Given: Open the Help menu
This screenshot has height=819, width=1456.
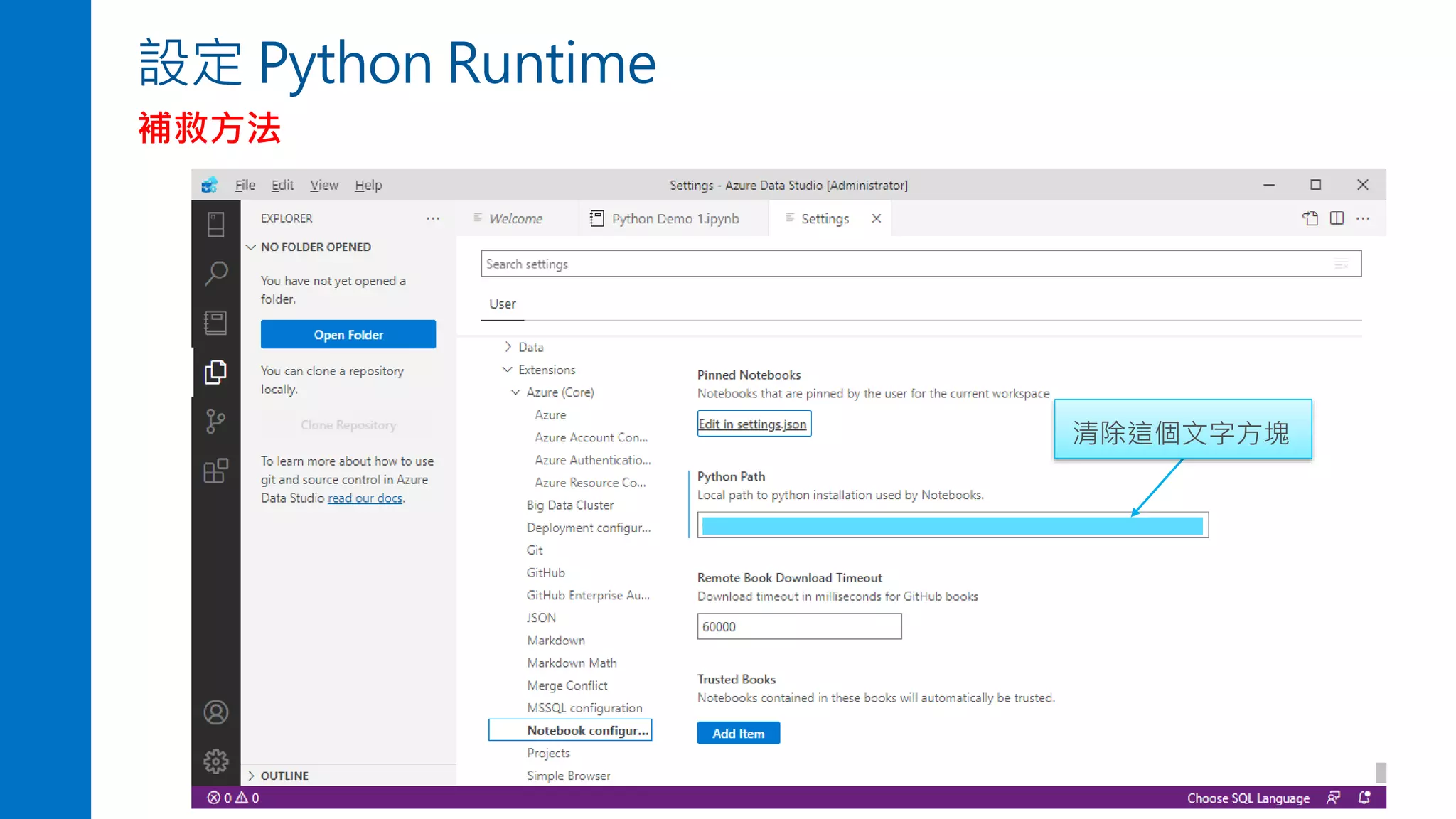Looking at the screenshot, I should pos(368,185).
